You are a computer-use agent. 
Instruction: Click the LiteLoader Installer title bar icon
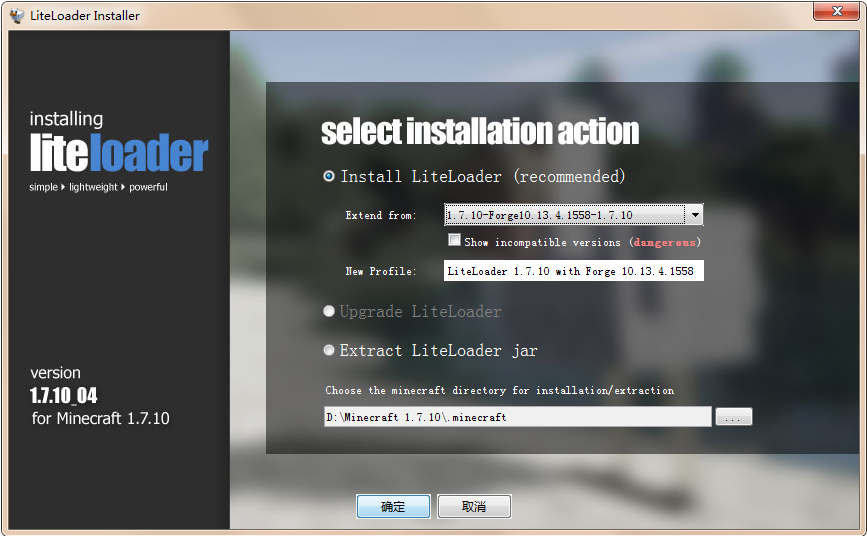(x=17, y=15)
